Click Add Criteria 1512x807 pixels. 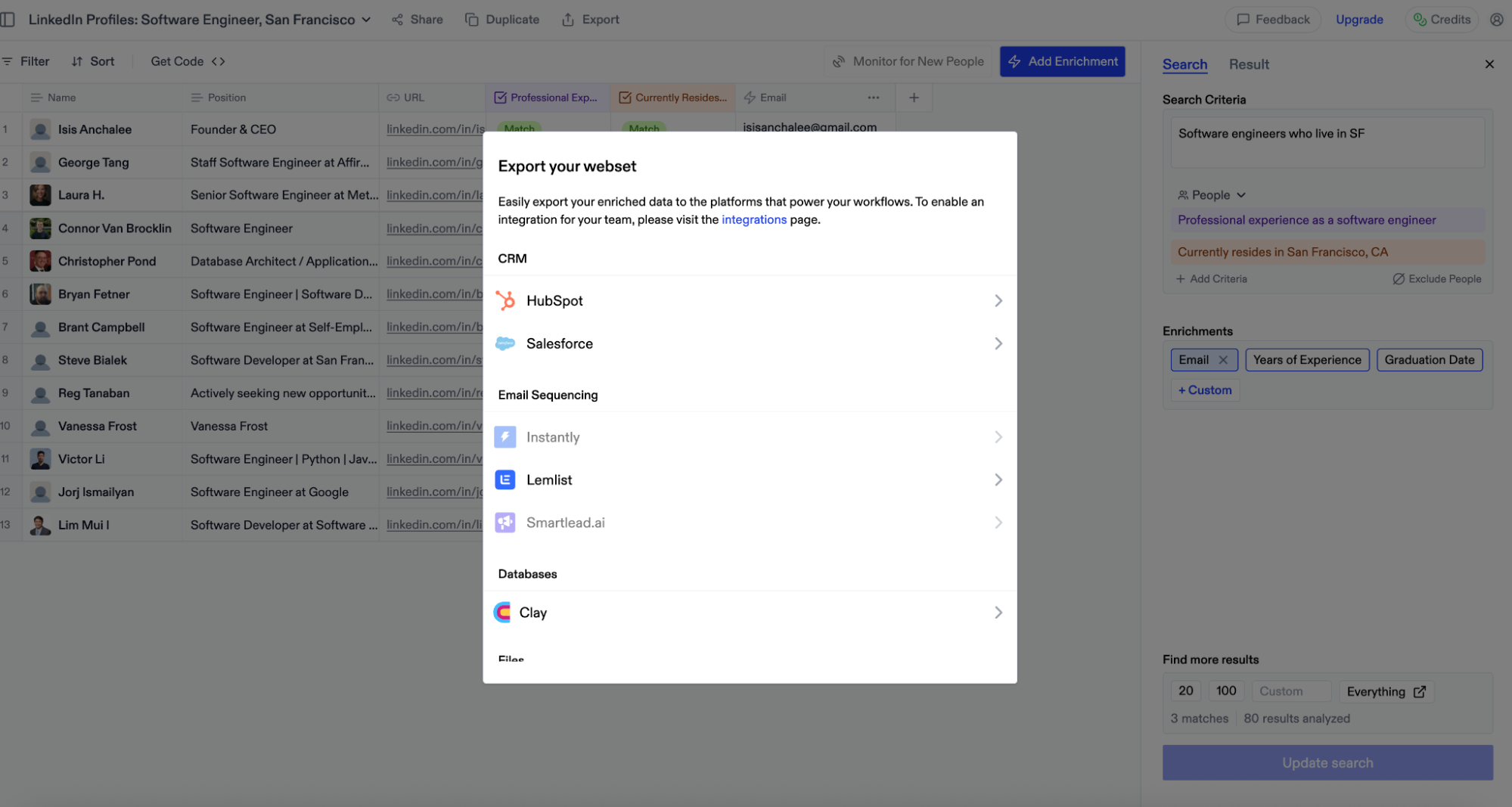click(1211, 279)
